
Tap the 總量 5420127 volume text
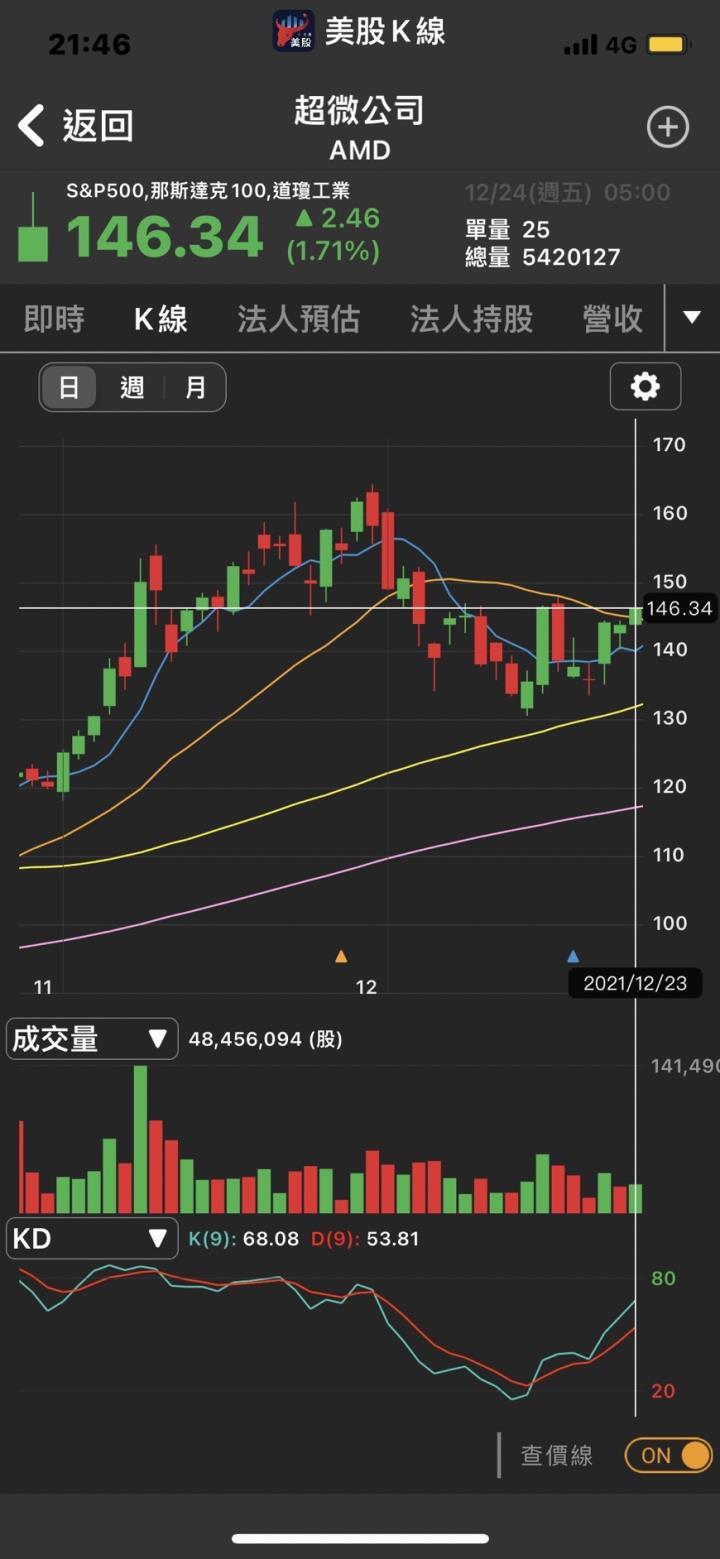coord(543,257)
